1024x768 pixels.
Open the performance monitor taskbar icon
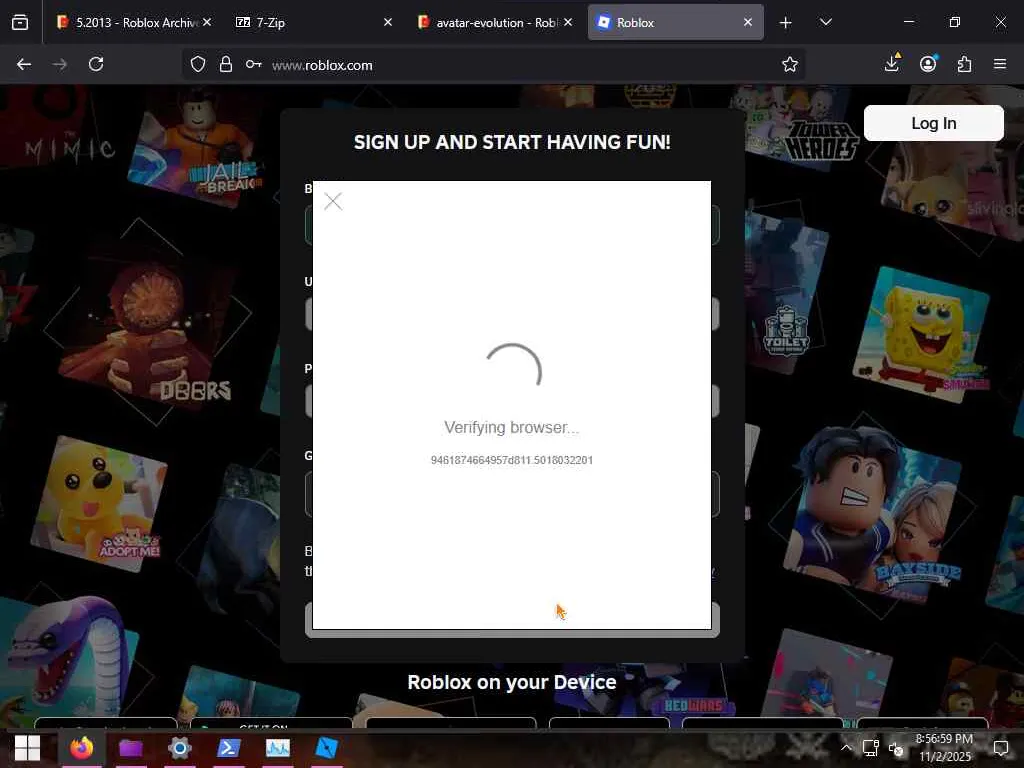278,748
